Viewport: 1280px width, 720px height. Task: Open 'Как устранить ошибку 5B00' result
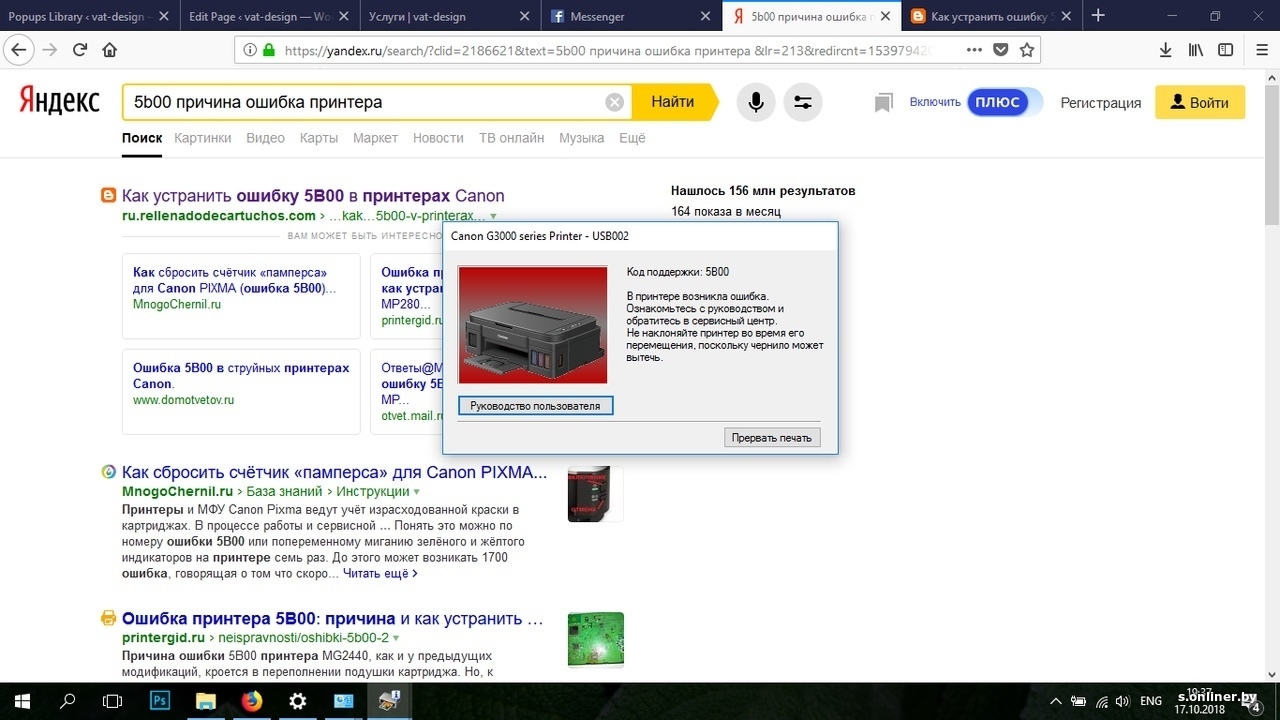[x=313, y=196]
